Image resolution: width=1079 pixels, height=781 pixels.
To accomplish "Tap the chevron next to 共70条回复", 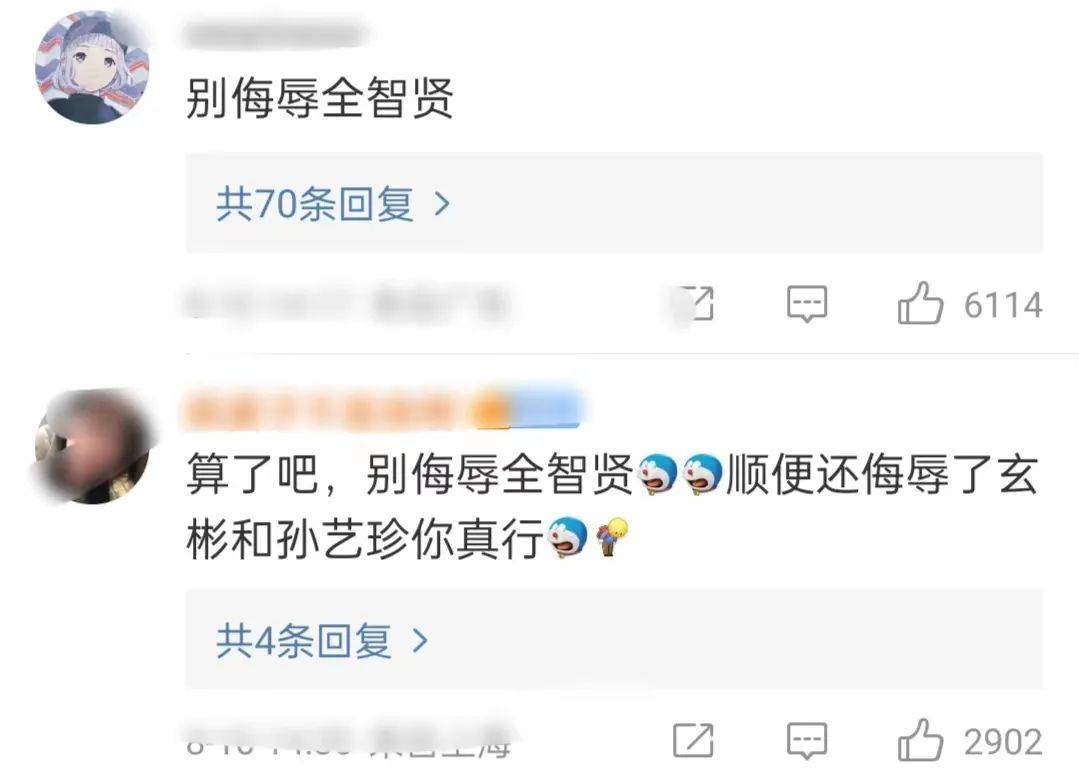I will pyautogui.click(x=442, y=204).
